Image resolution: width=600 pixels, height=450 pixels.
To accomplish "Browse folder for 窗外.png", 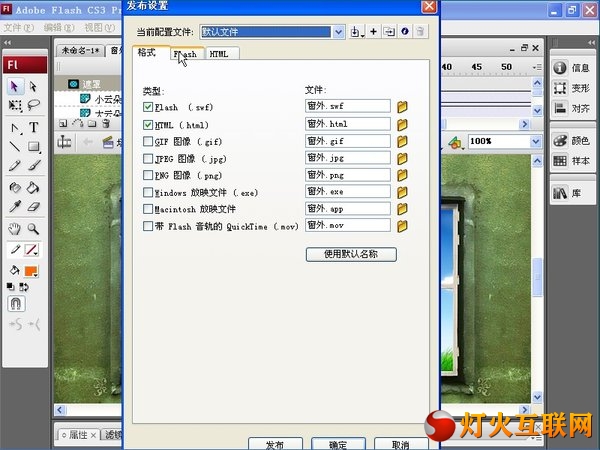I will point(402,175).
